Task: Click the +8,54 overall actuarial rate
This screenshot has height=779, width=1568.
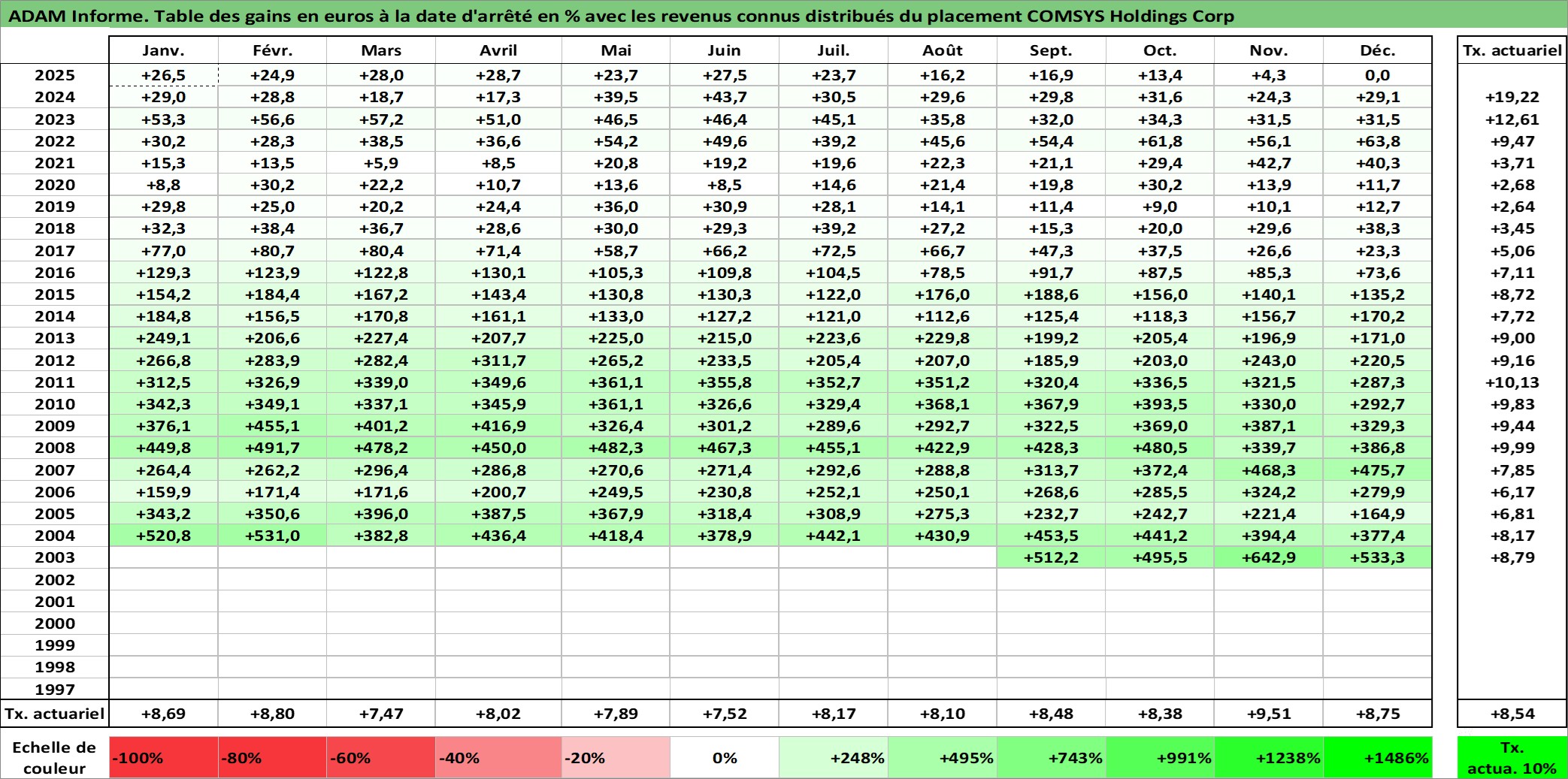Action: [x=1512, y=714]
